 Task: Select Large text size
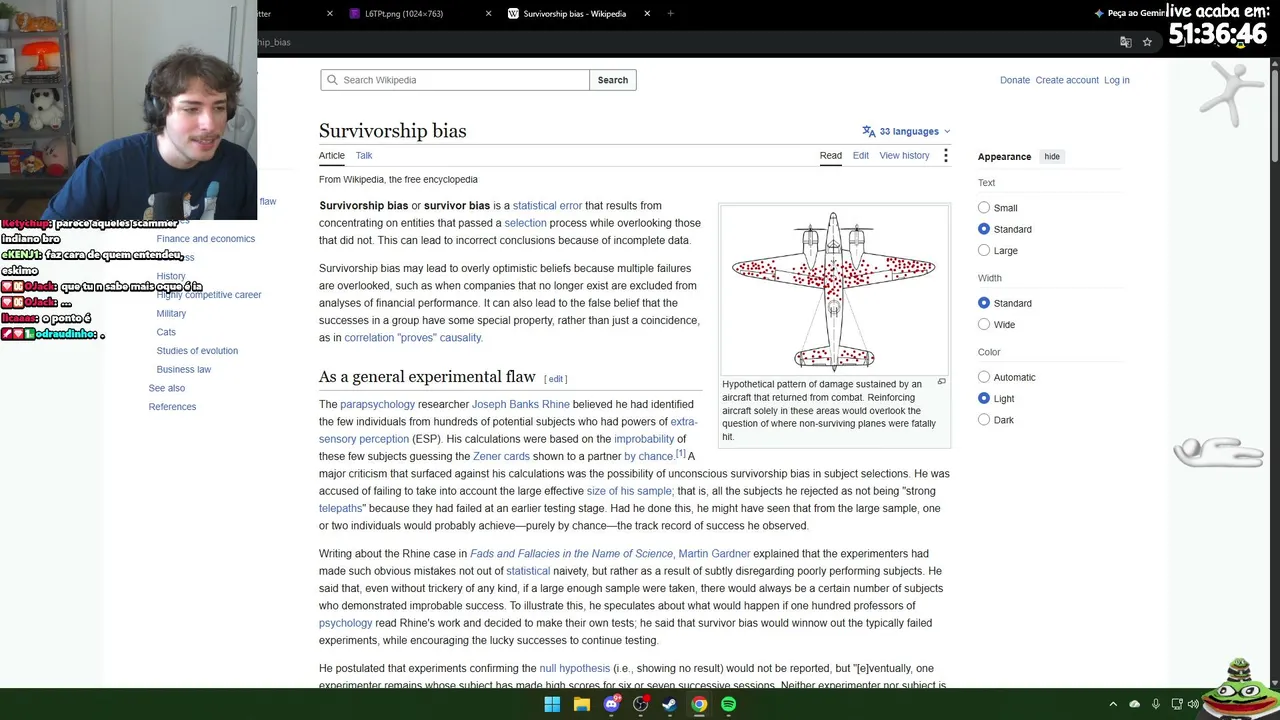click(984, 250)
